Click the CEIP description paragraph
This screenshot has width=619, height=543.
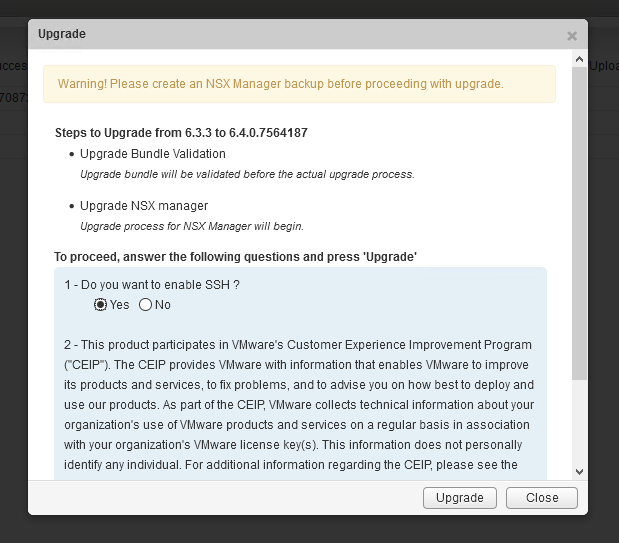point(299,405)
